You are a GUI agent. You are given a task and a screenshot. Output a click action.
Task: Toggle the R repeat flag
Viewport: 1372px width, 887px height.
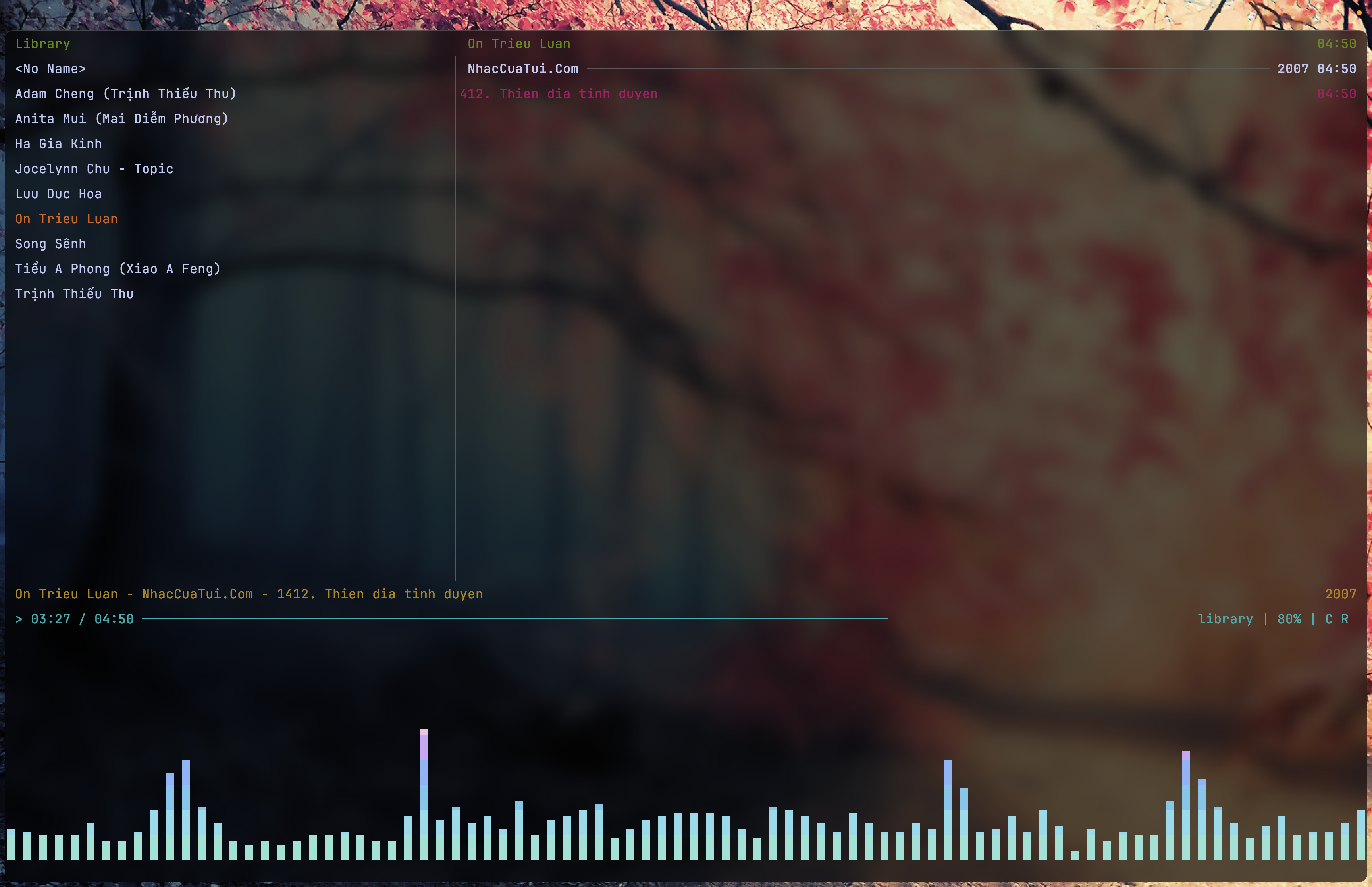tap(1345, 619)
